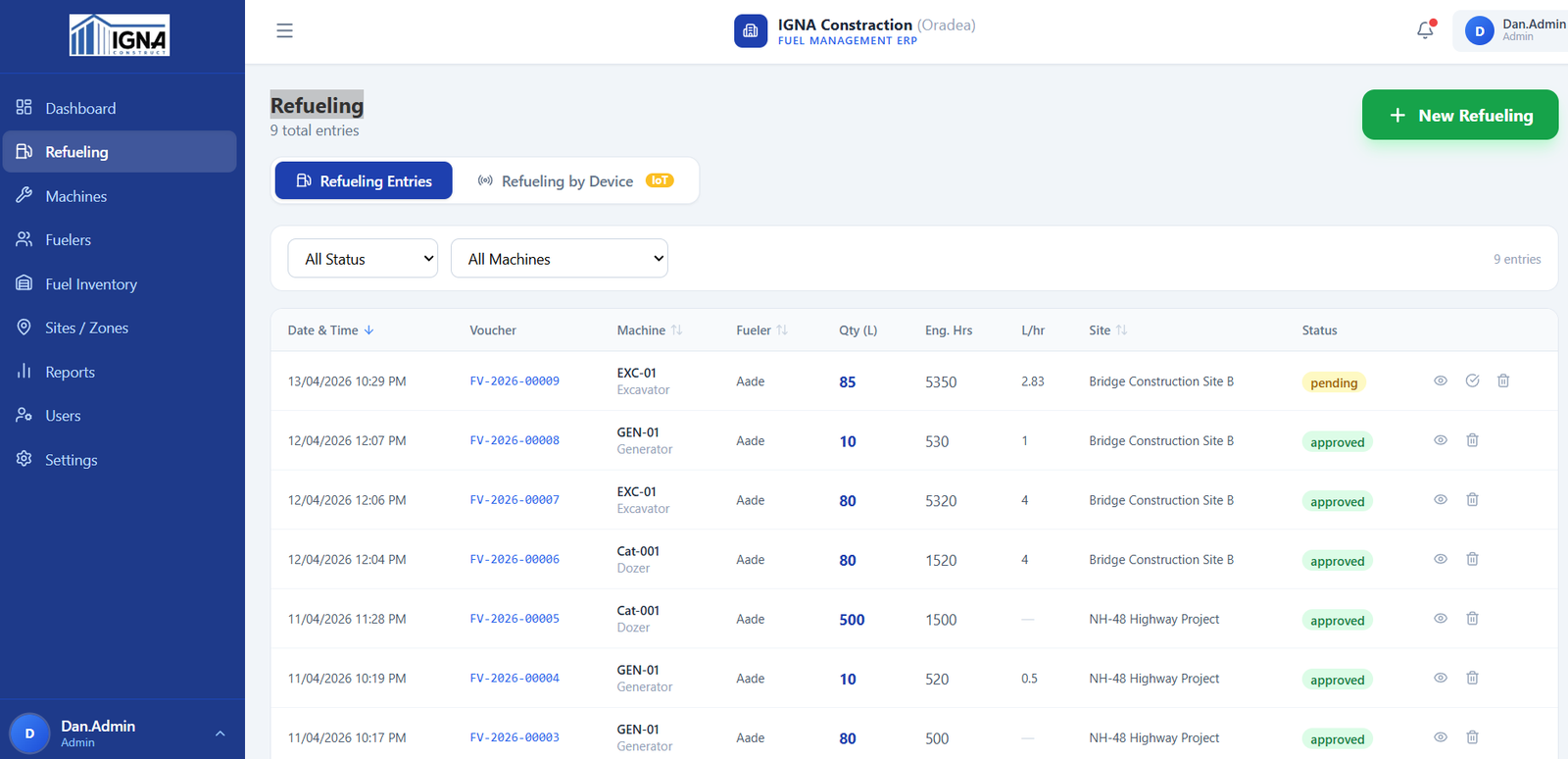Toggle the Date & Time sort arrow

(x=368, y=330)
